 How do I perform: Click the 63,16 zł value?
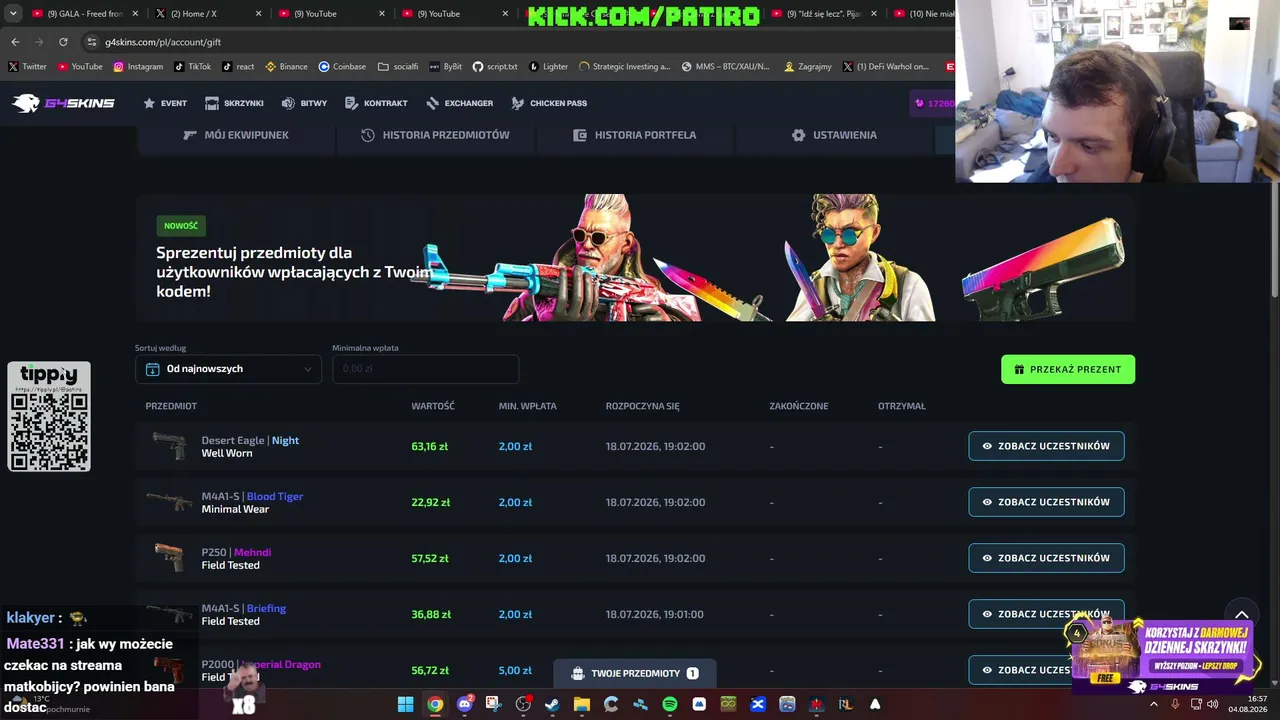(430, 446)
